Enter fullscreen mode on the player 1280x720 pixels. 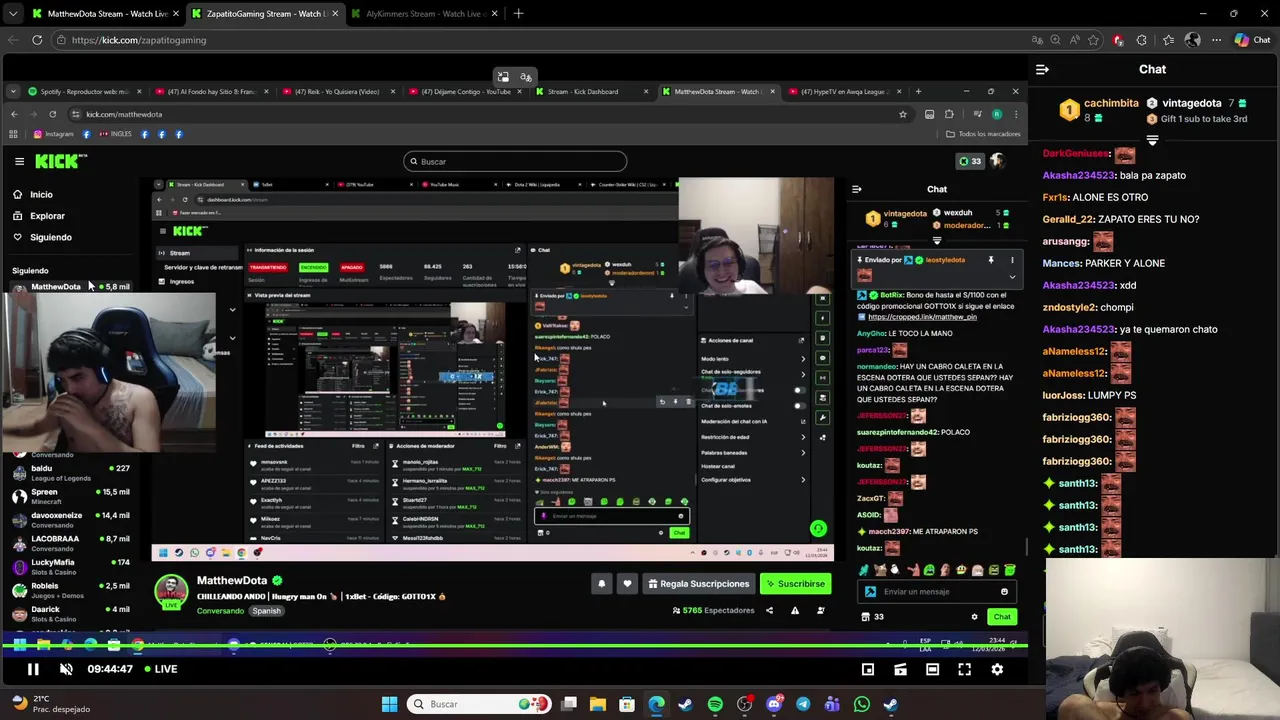click(965, 669)
